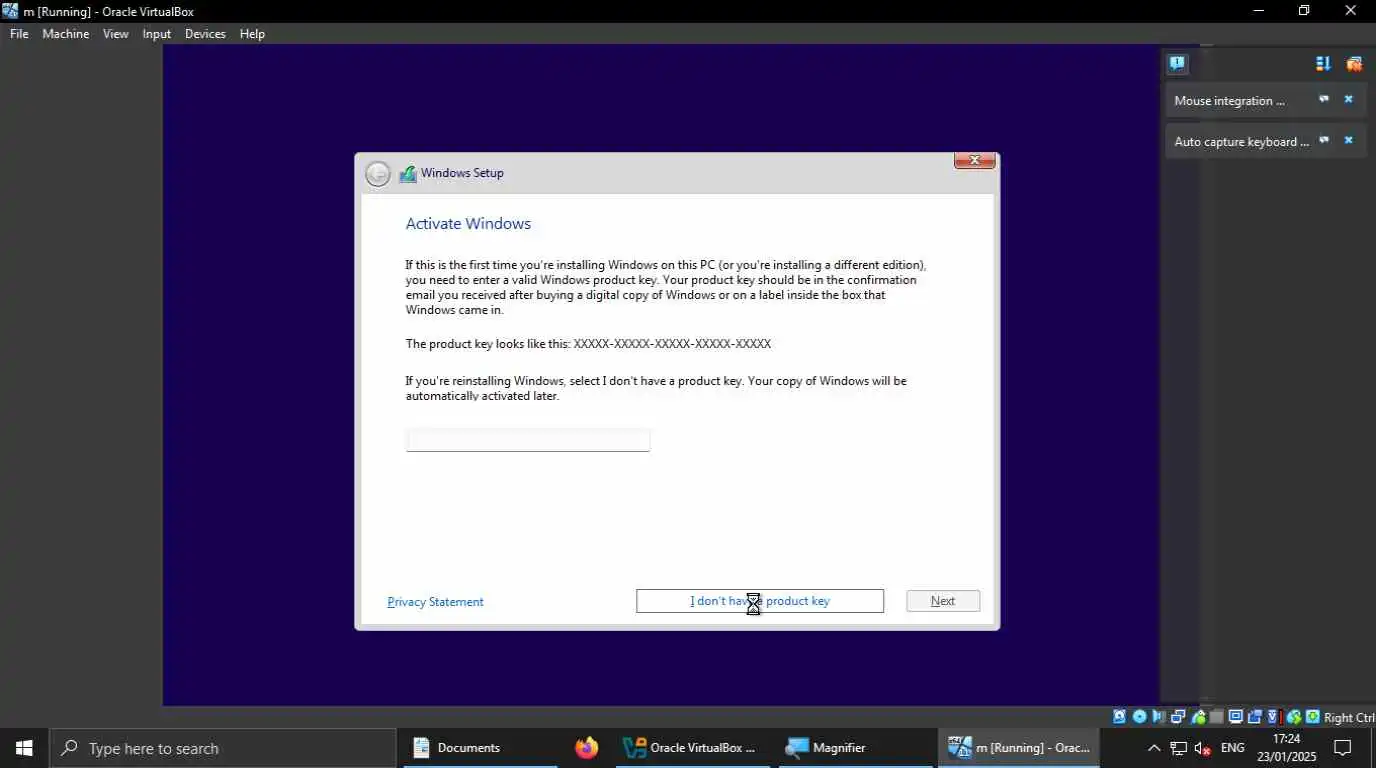Click the recording status bar icon
Screen dimensions: 1376x768
(1254, 717)
